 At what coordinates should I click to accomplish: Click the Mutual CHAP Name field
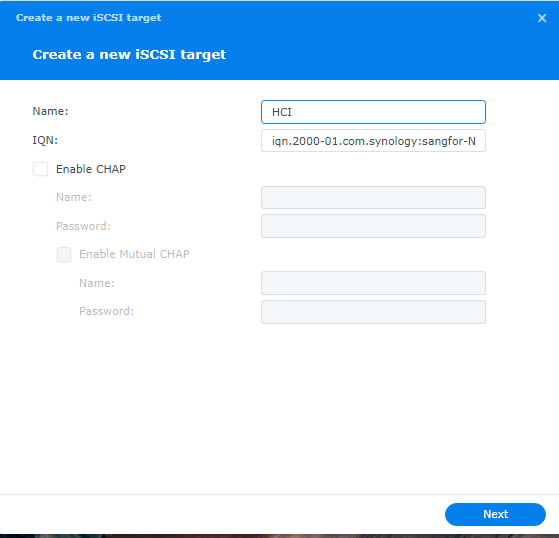(x=373, y=283)
